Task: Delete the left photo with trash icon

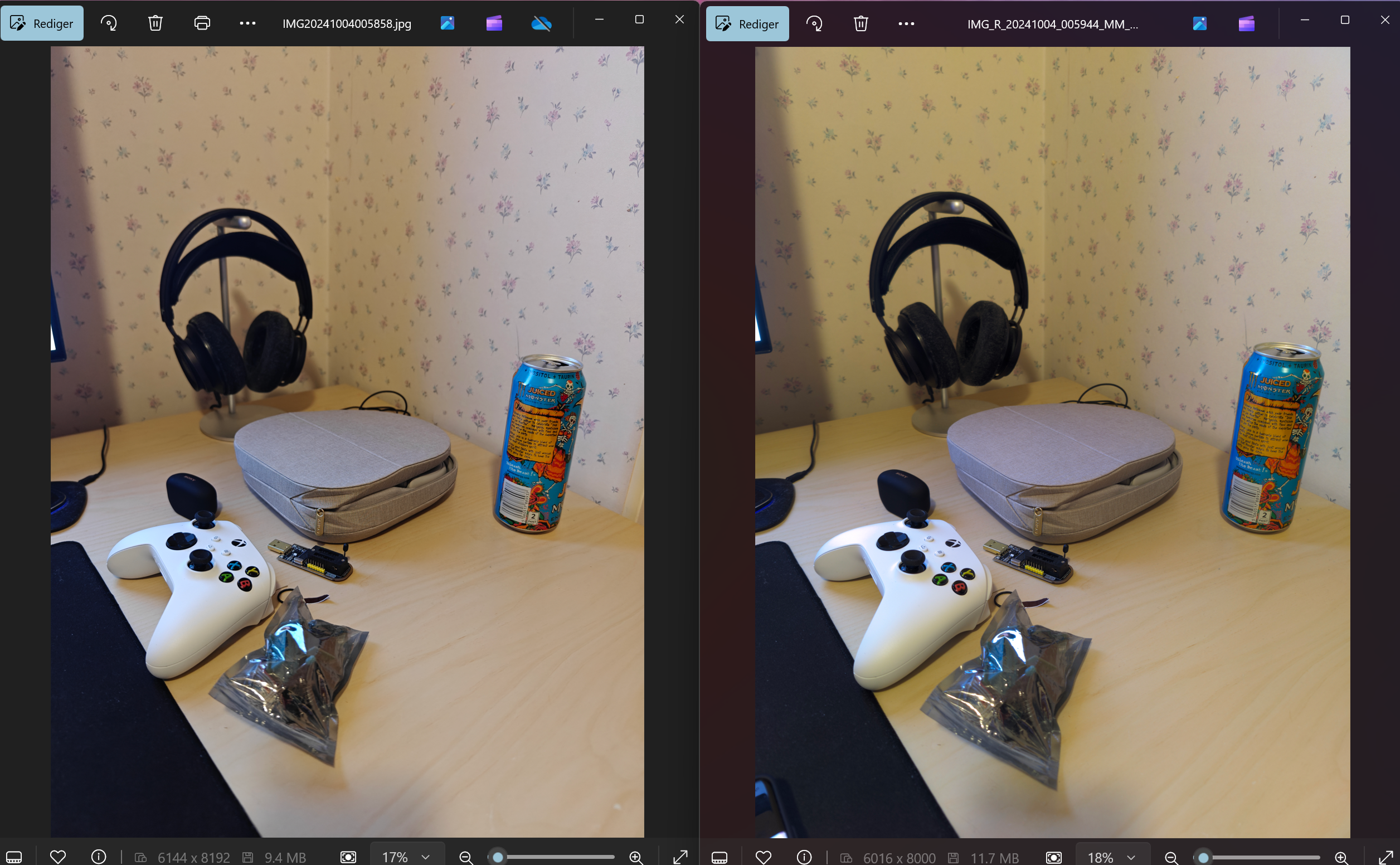Action: click(155, 23)
